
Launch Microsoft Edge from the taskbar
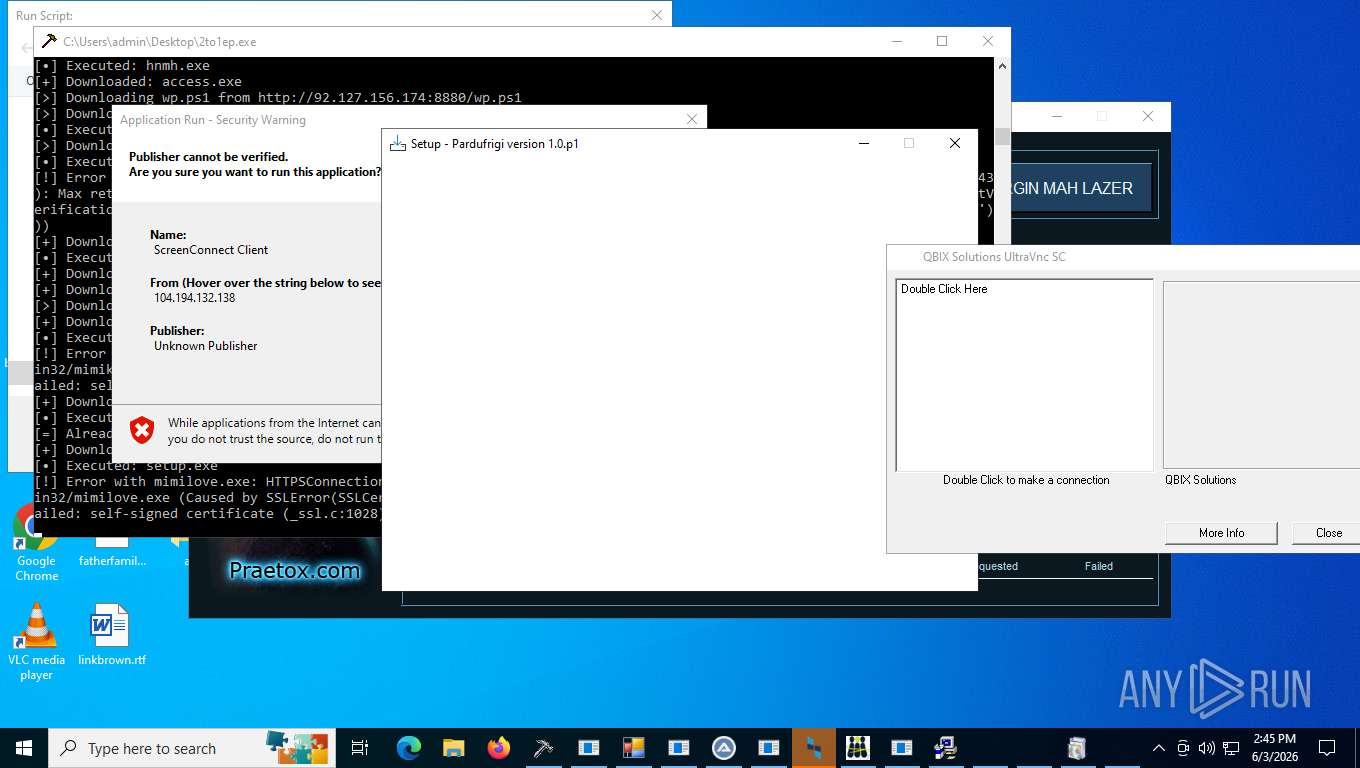coord(408,747)
